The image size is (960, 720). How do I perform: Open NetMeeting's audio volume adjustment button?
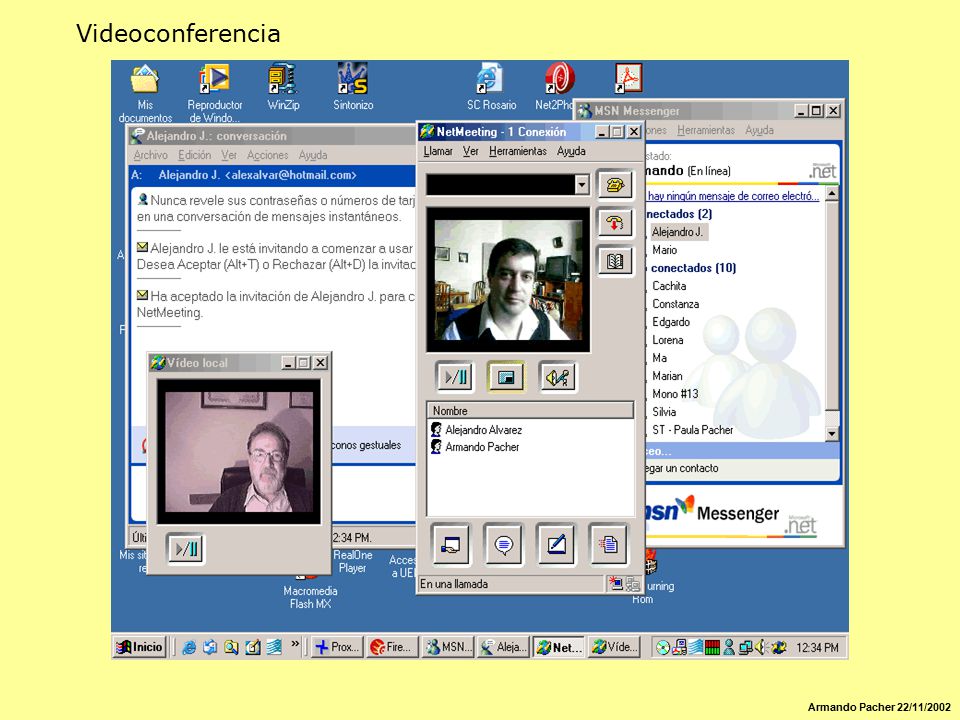(557, 377)
